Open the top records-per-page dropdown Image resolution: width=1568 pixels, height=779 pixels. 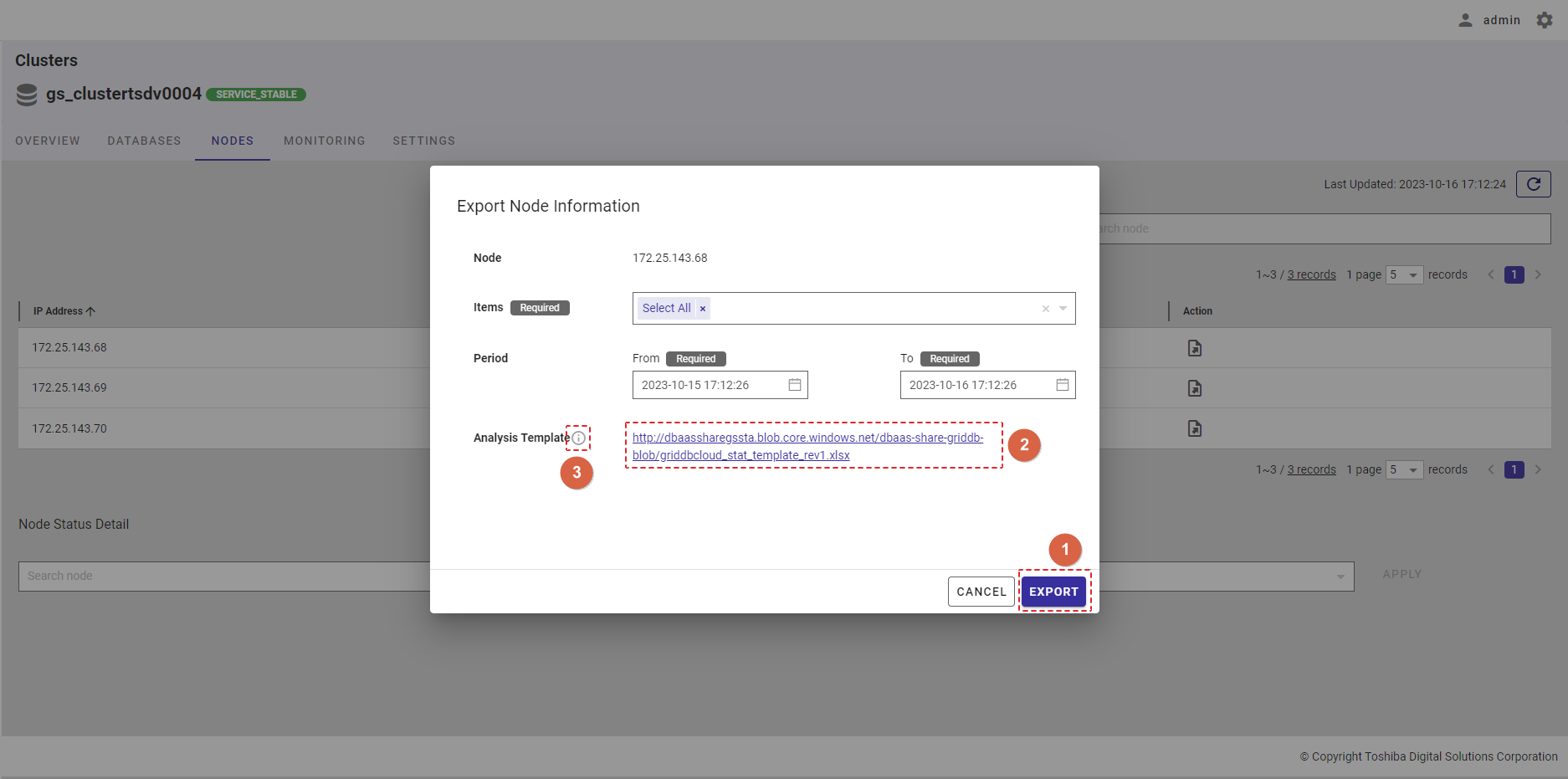[x=1404, y=275]
